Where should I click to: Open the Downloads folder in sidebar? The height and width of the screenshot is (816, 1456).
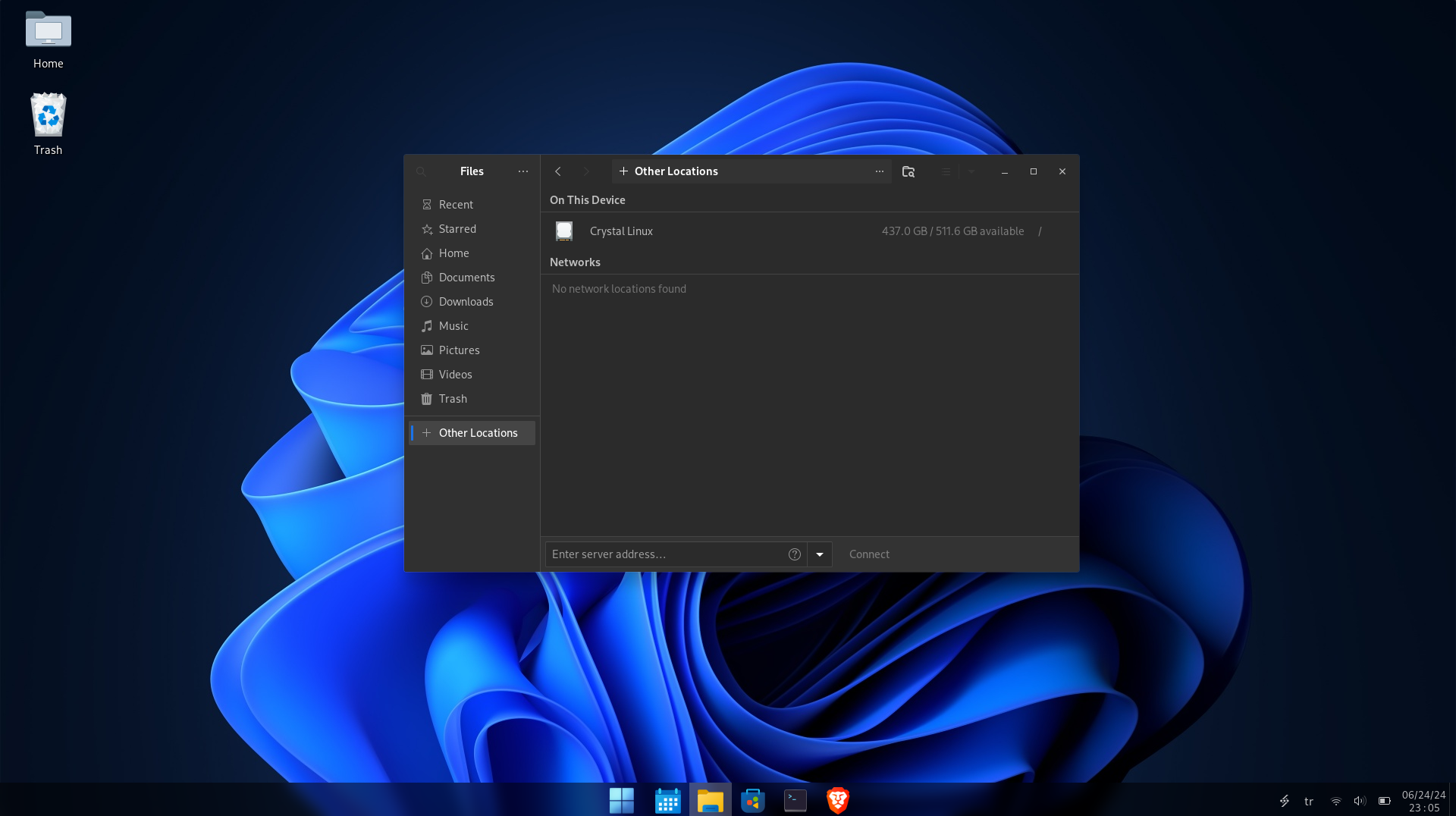pyautogui.click(x=466, y=302)
